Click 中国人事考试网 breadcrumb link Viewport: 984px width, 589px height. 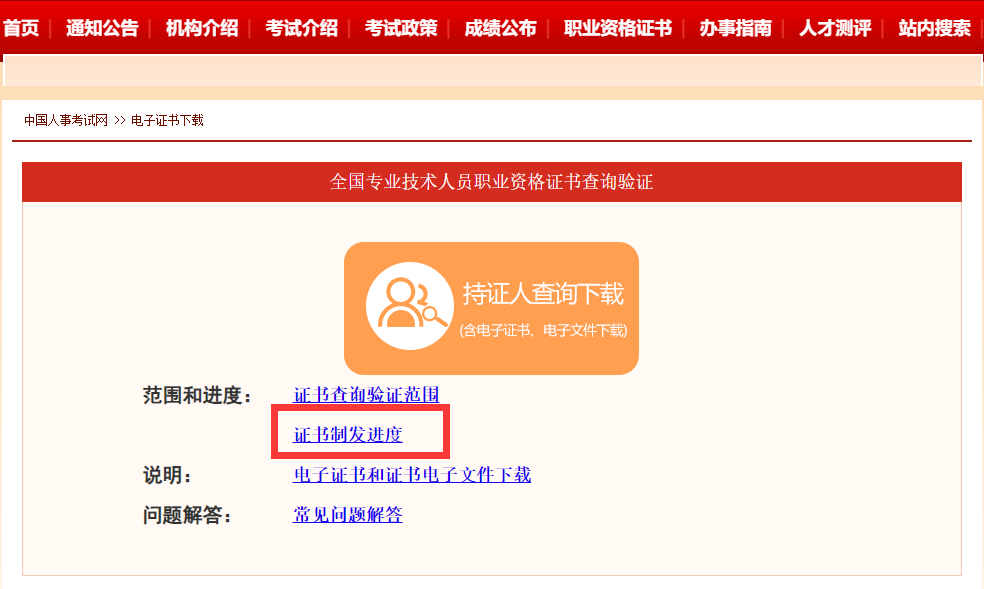(66, 120)
